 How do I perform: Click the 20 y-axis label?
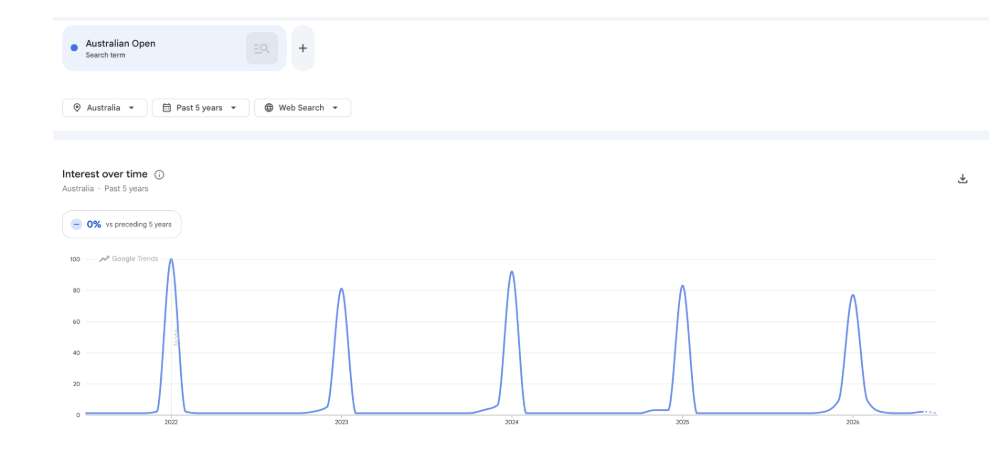pyautogui.click(x=77, y=384)
